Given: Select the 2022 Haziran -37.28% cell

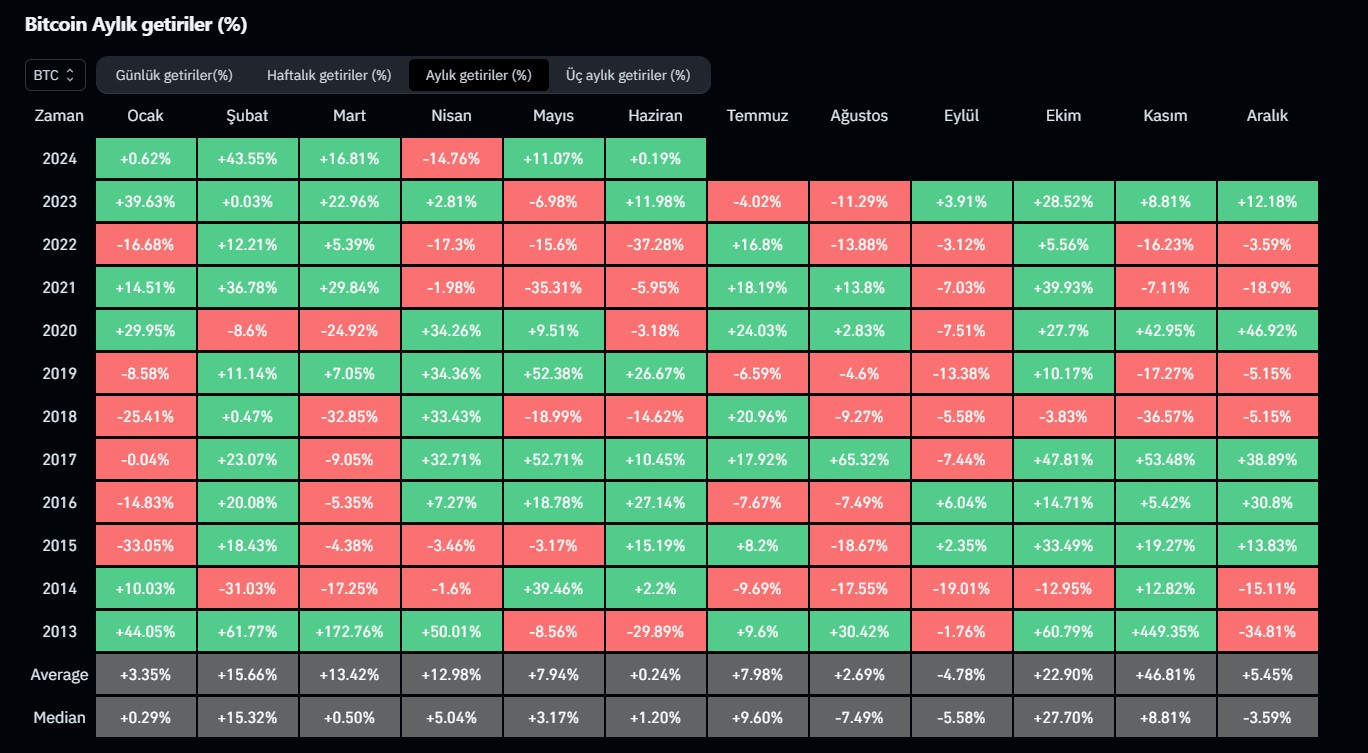Looking at the screenshot, I should [x=655, y=244].
